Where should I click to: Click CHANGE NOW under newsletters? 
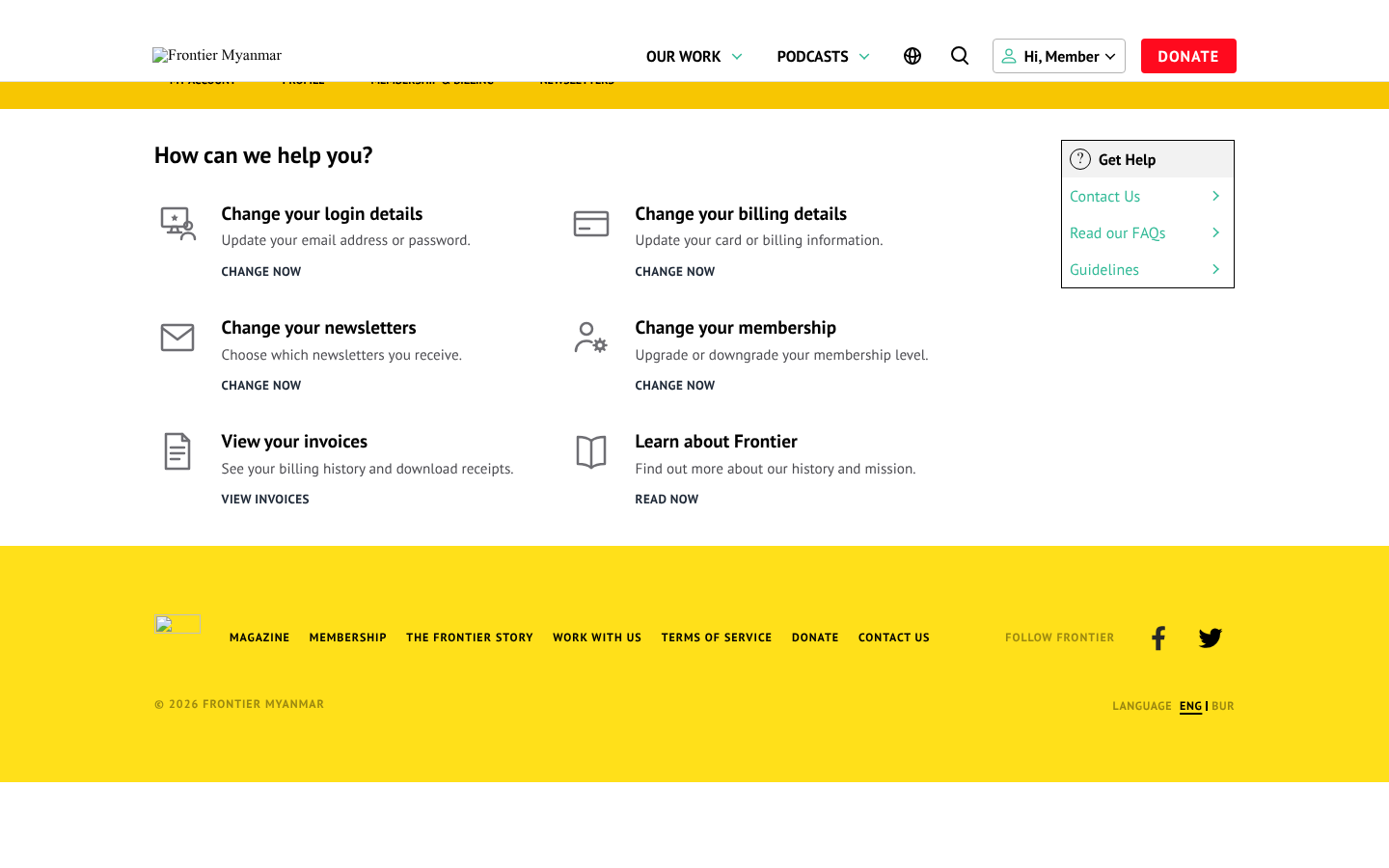pyautogui.click(x=261, y=385)
